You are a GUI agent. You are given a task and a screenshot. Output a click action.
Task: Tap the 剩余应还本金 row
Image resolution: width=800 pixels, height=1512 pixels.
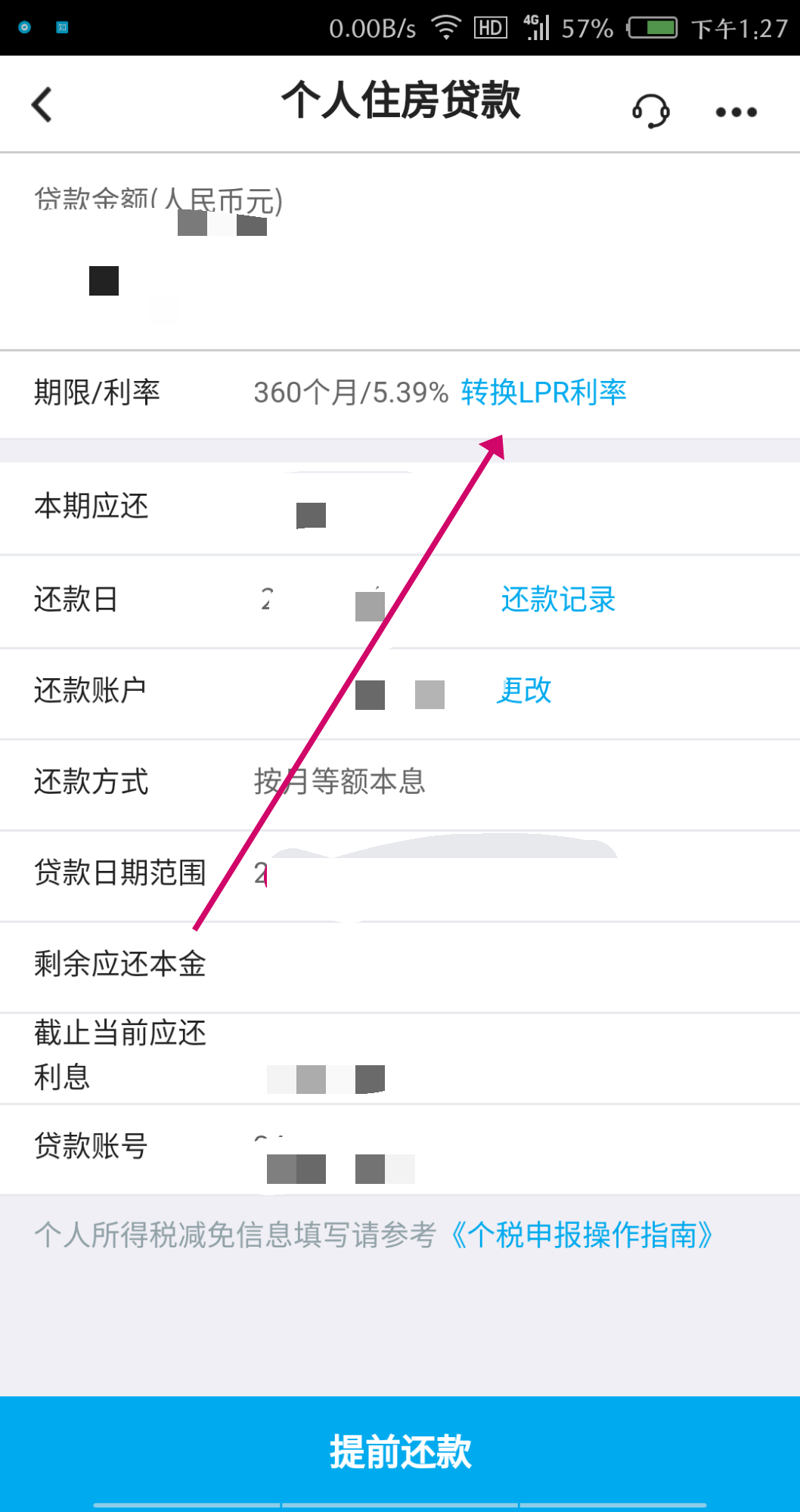[400, 967]
